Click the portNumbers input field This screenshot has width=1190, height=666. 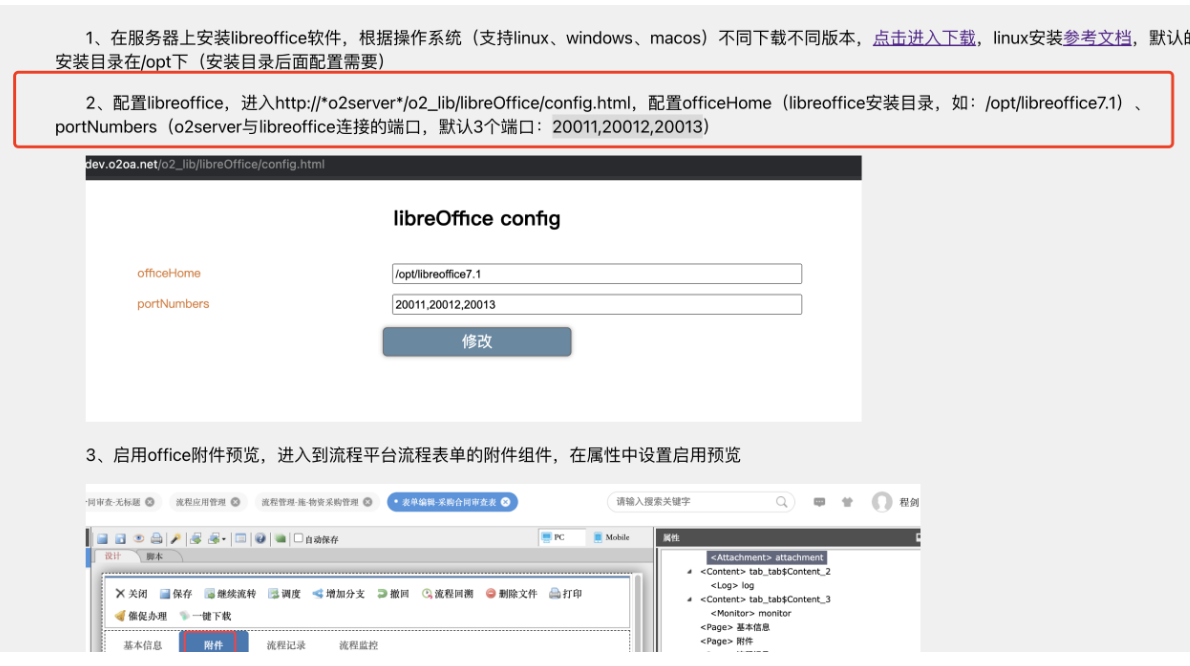(597, 304)
